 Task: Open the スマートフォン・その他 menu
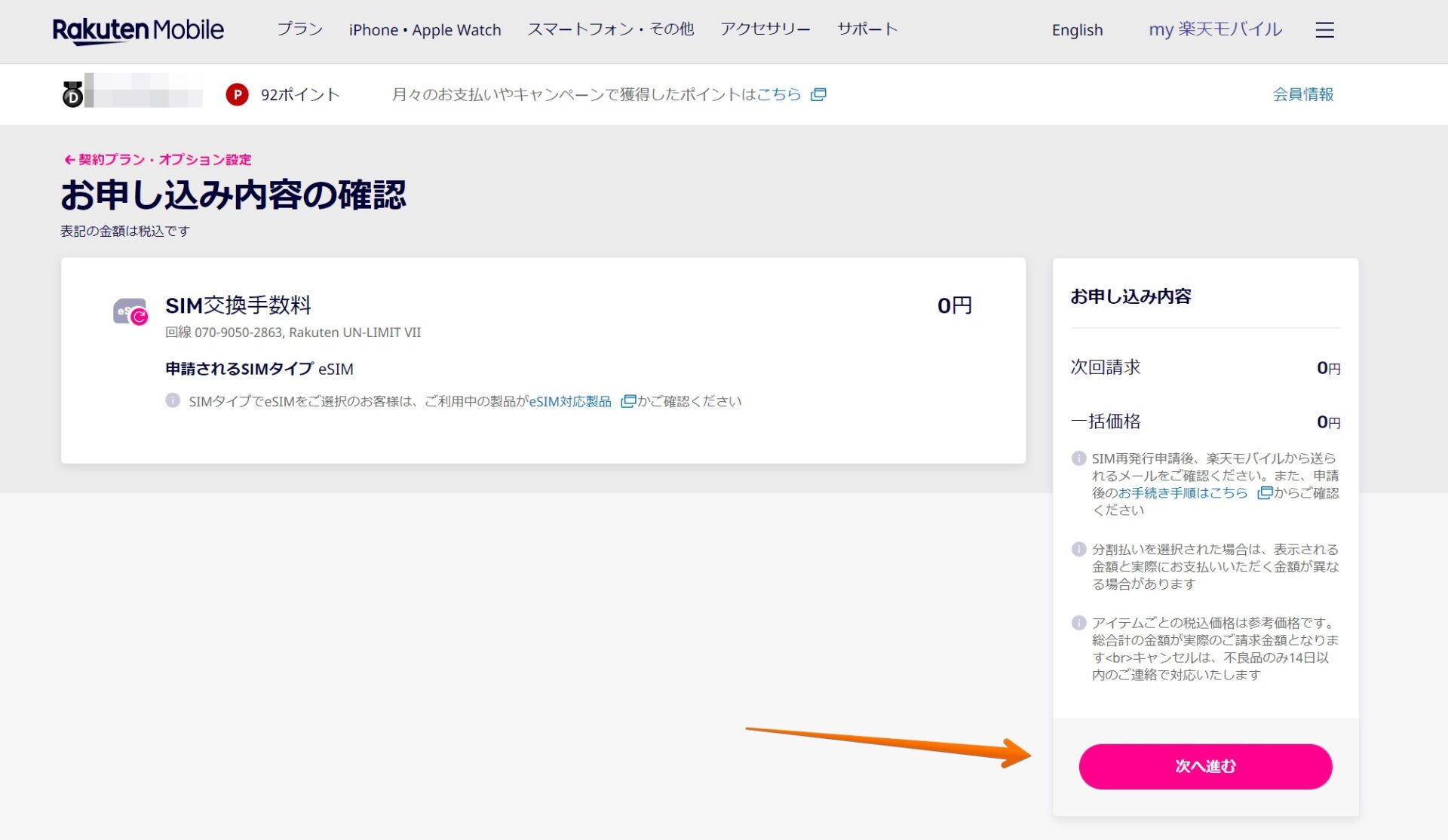(x=610, y=29)
